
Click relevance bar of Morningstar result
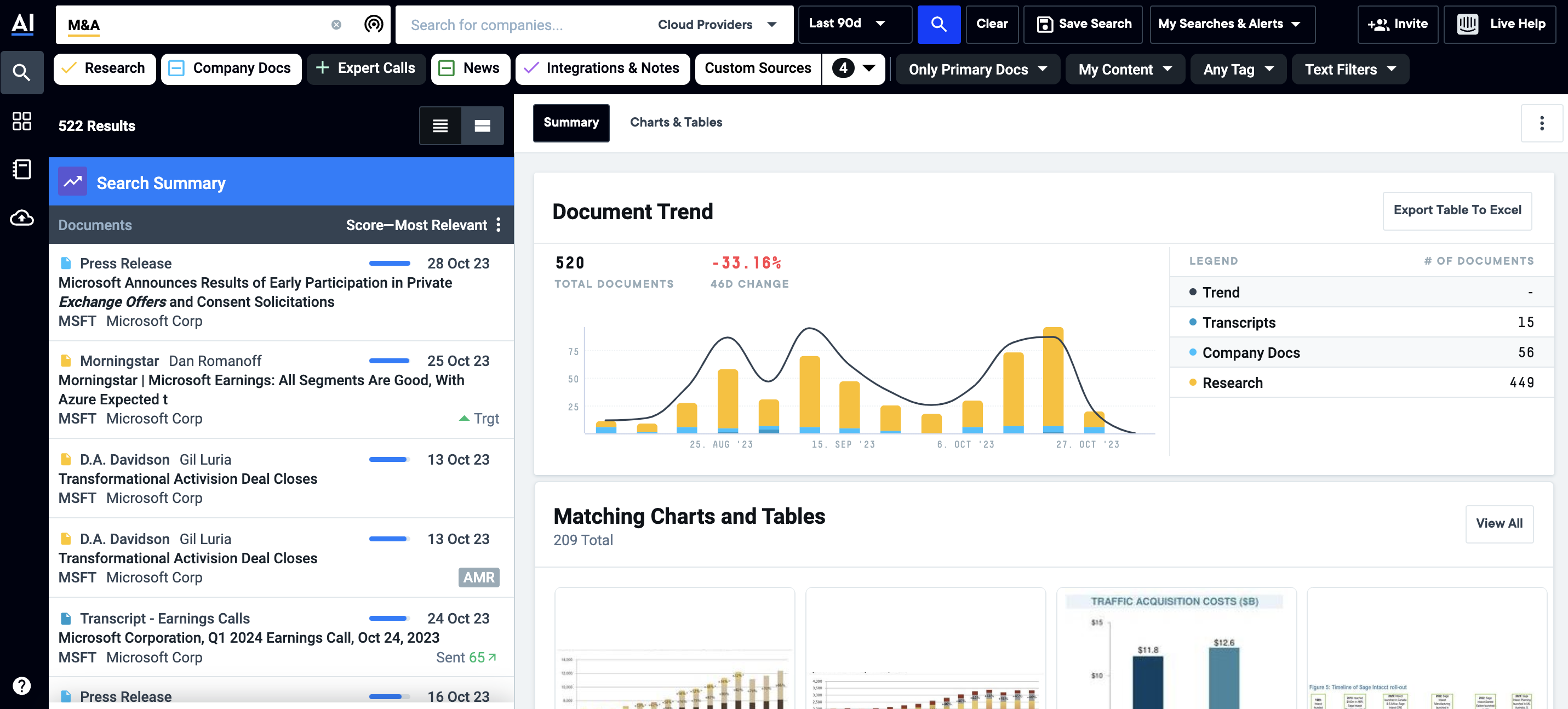[x=390, y=361]
